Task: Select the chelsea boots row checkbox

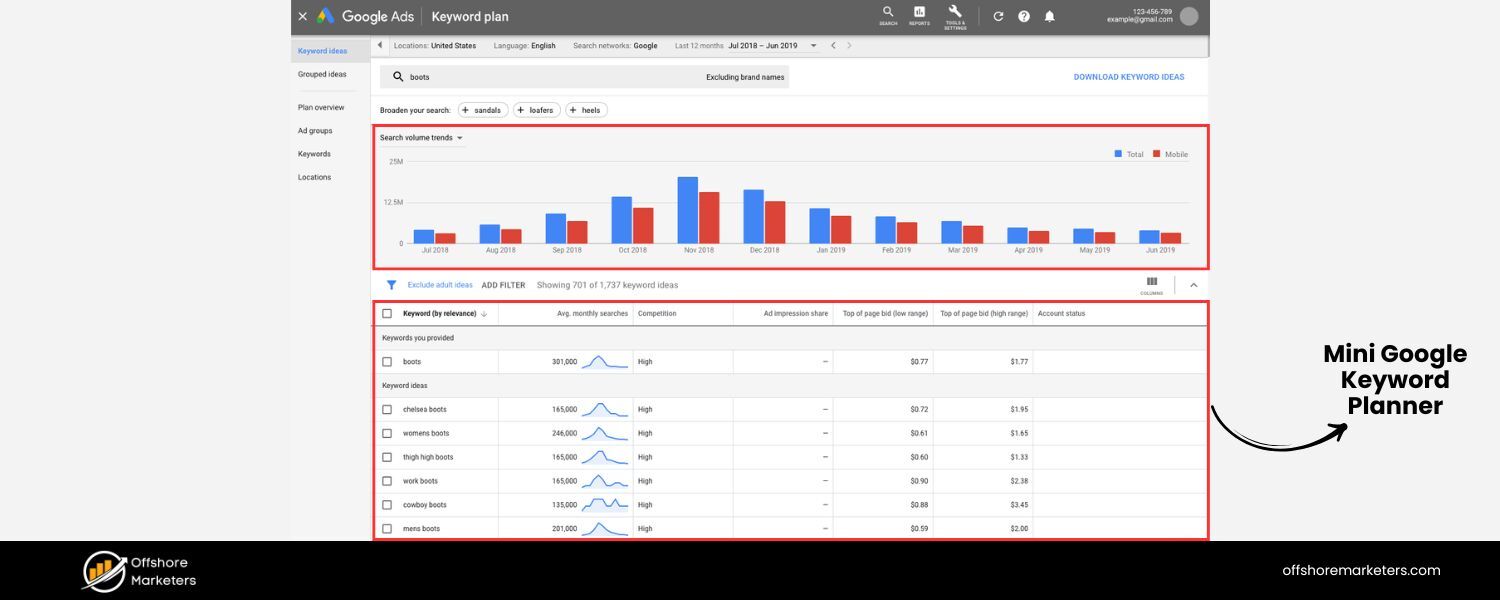Action: pyautogui.click(x=387, y=409)
